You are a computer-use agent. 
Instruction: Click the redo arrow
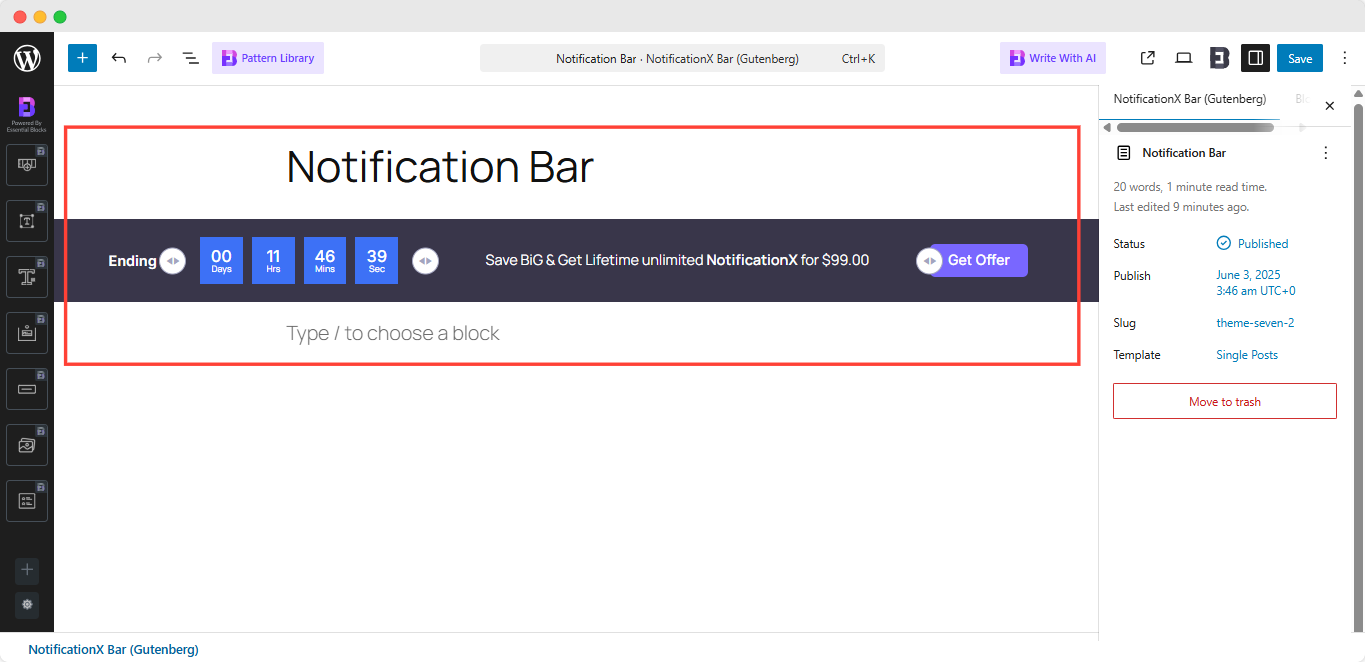click(x=155, y=58)
